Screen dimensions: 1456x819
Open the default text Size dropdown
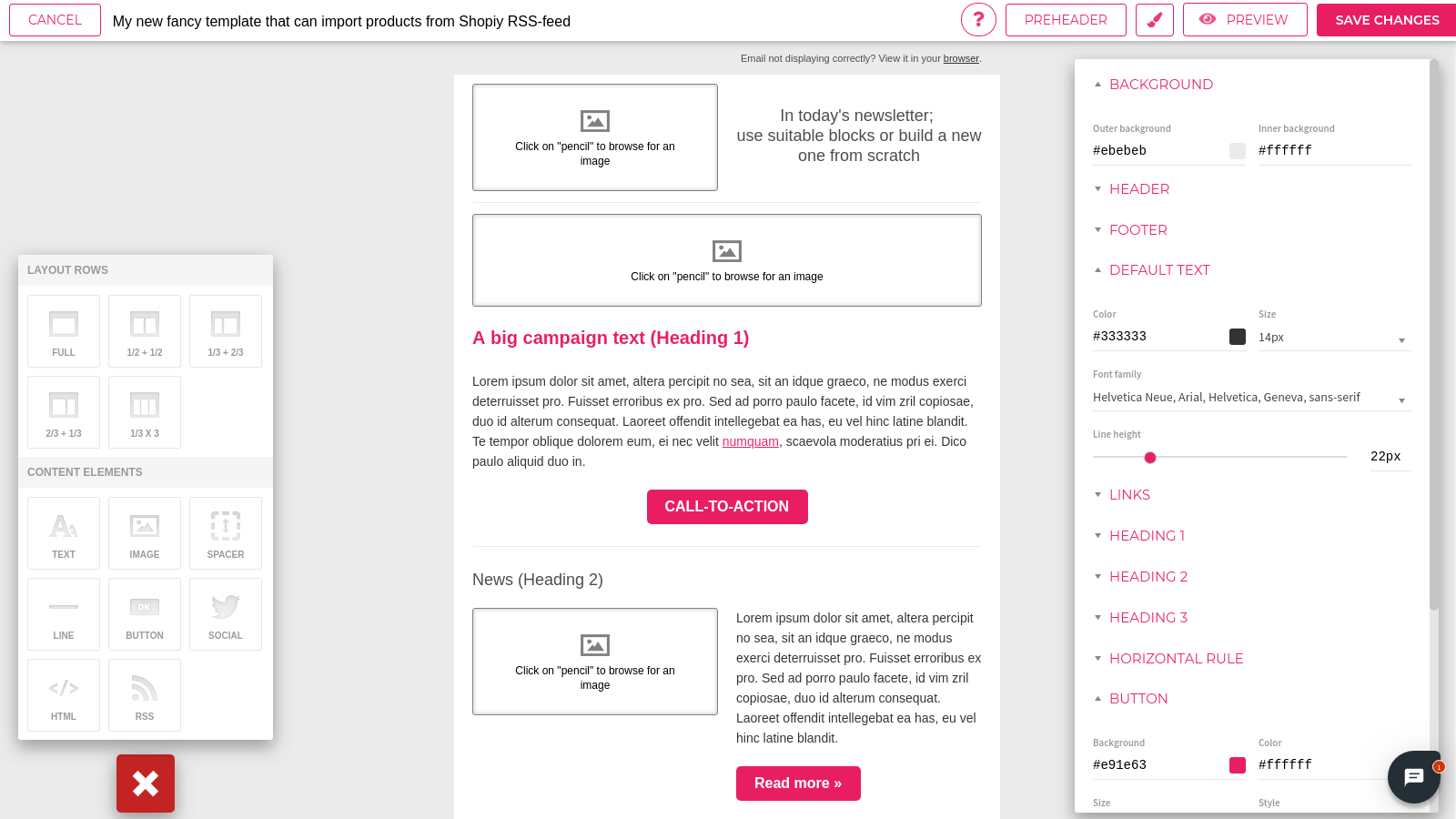(x=1333, y=338)
